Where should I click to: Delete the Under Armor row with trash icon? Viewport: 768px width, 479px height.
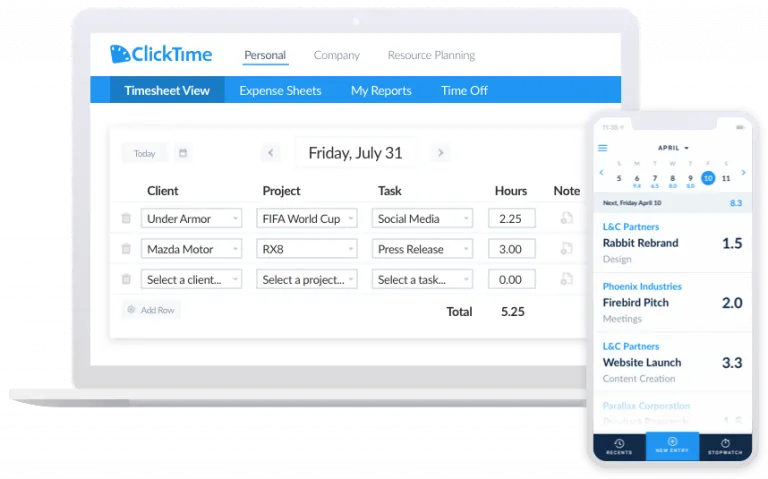pyautogui.click(x=126, y=218)
